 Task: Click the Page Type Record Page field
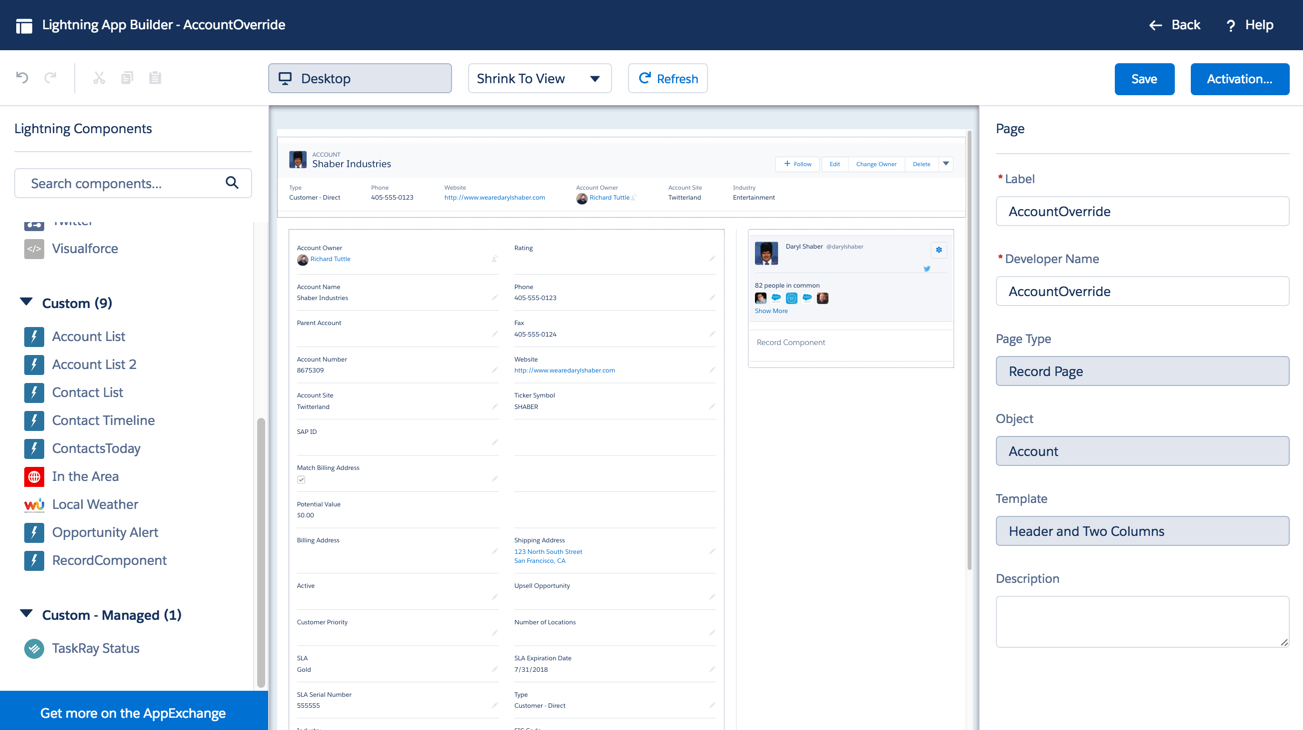(x=1142, y=371)
